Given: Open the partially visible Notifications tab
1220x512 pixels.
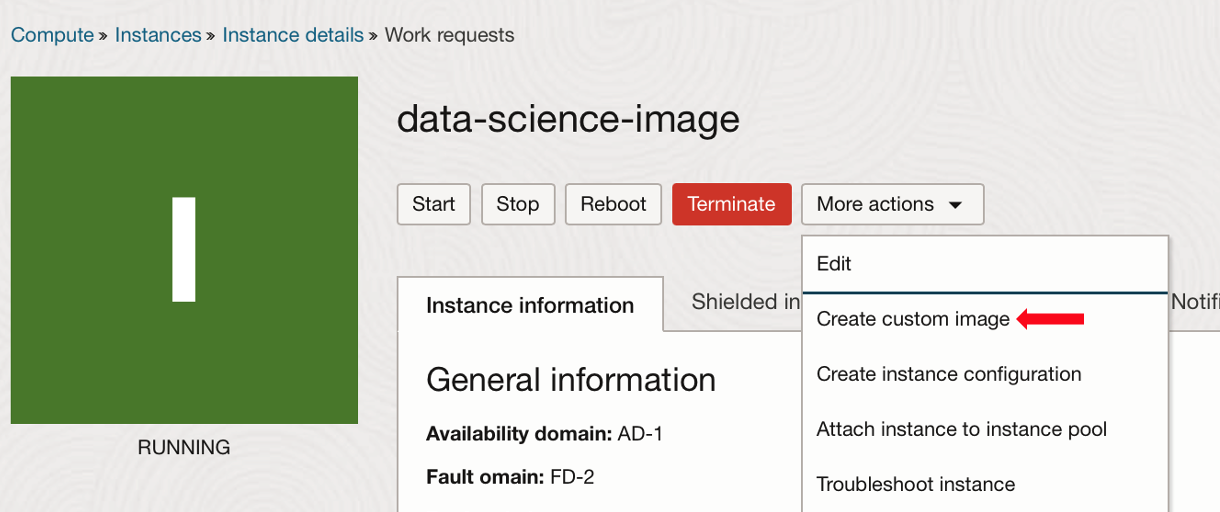Looking at the screenshot, I should tap(1194, 301).
